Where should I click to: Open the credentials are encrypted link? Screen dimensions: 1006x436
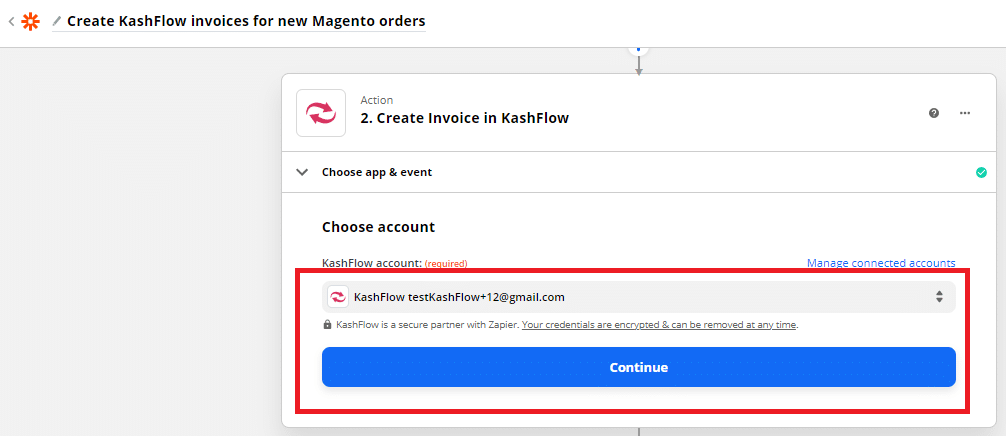click(659, 324)
